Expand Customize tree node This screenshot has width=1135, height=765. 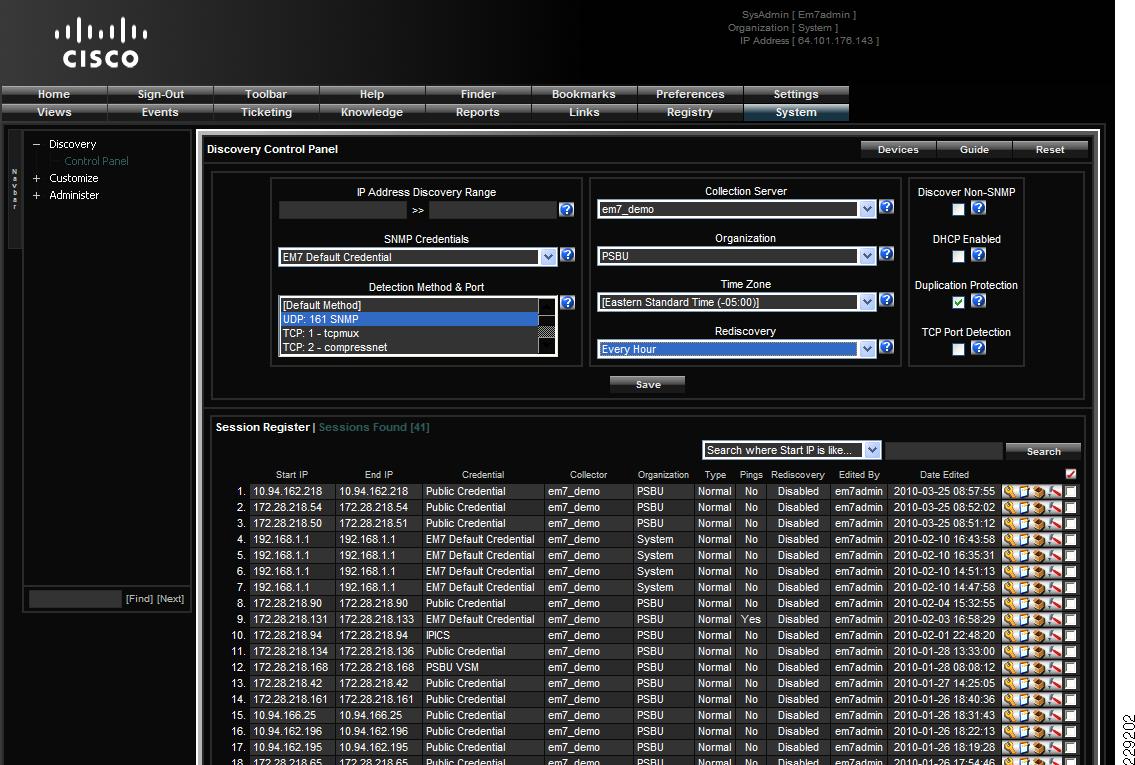(36, 178)
